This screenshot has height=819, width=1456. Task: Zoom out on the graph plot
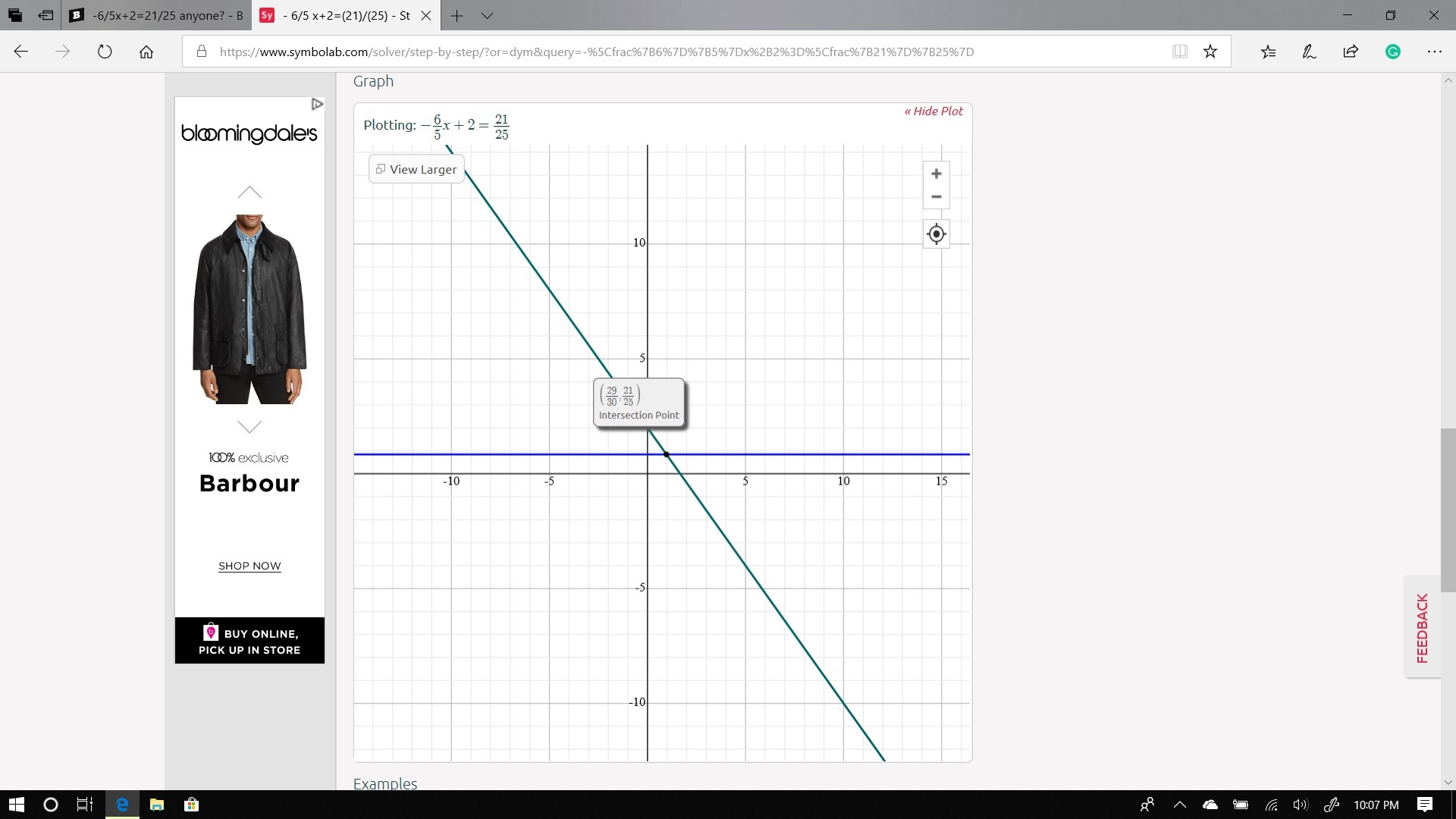tap(936, 197)
